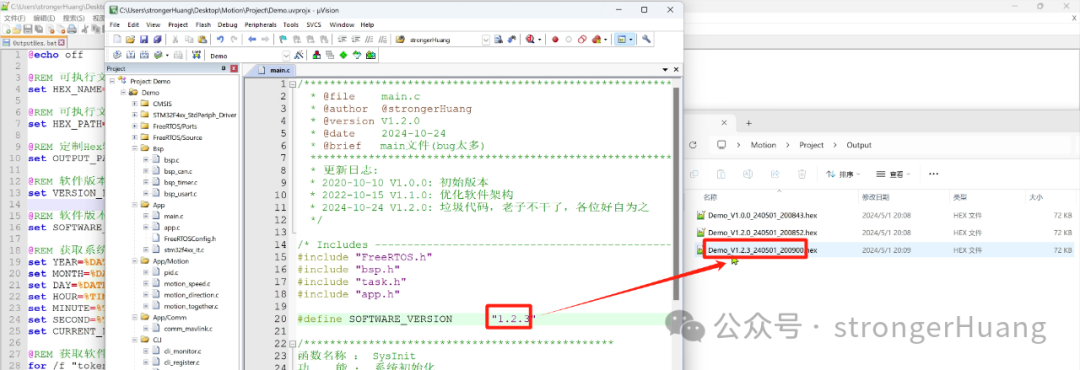Expand STM32F4xx_StdPeriph_Driver group
This screenshot has height=370, width=1080.
134,115
